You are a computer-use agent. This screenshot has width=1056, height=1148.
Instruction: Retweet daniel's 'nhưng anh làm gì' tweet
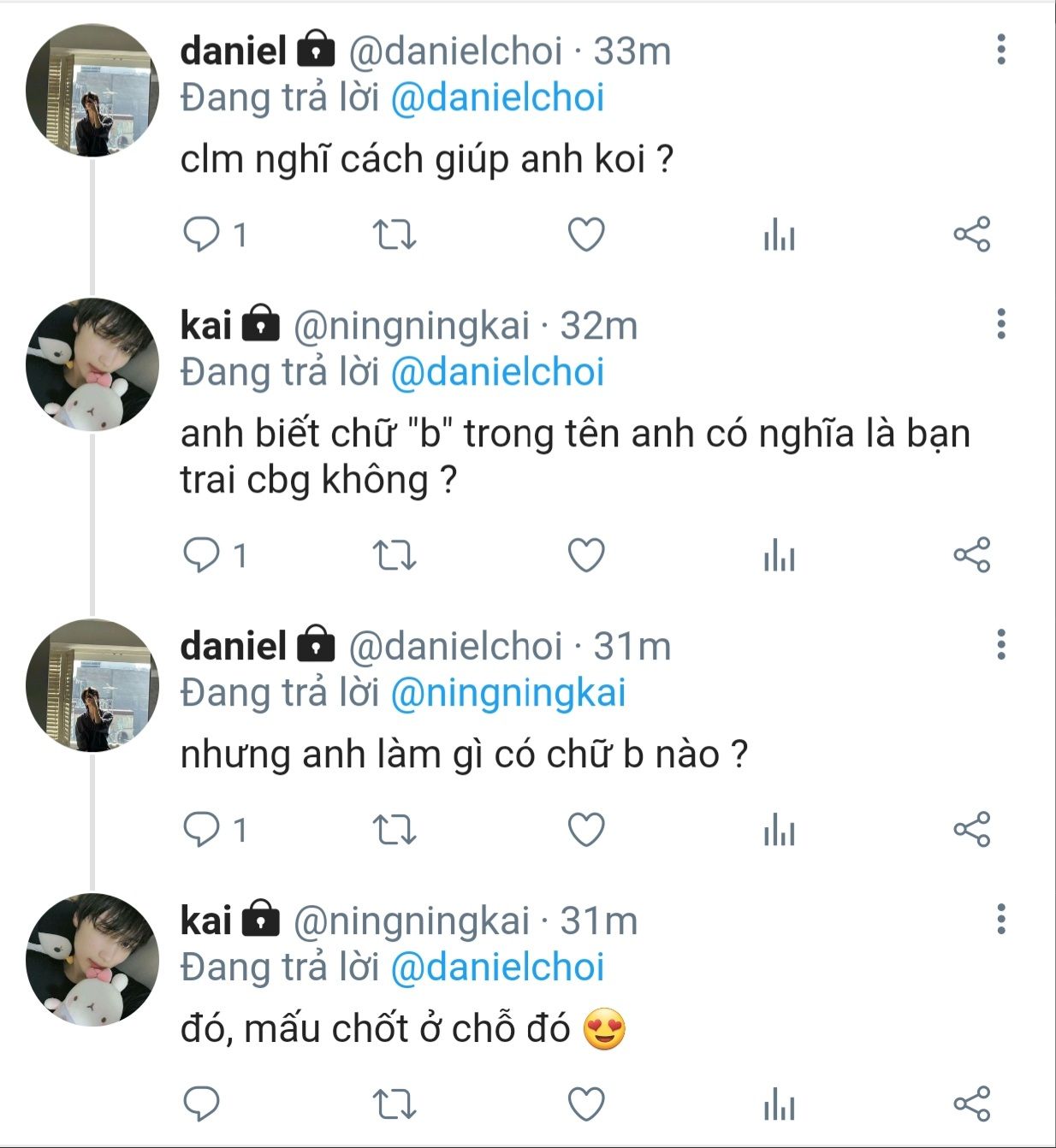click(395, 829)
